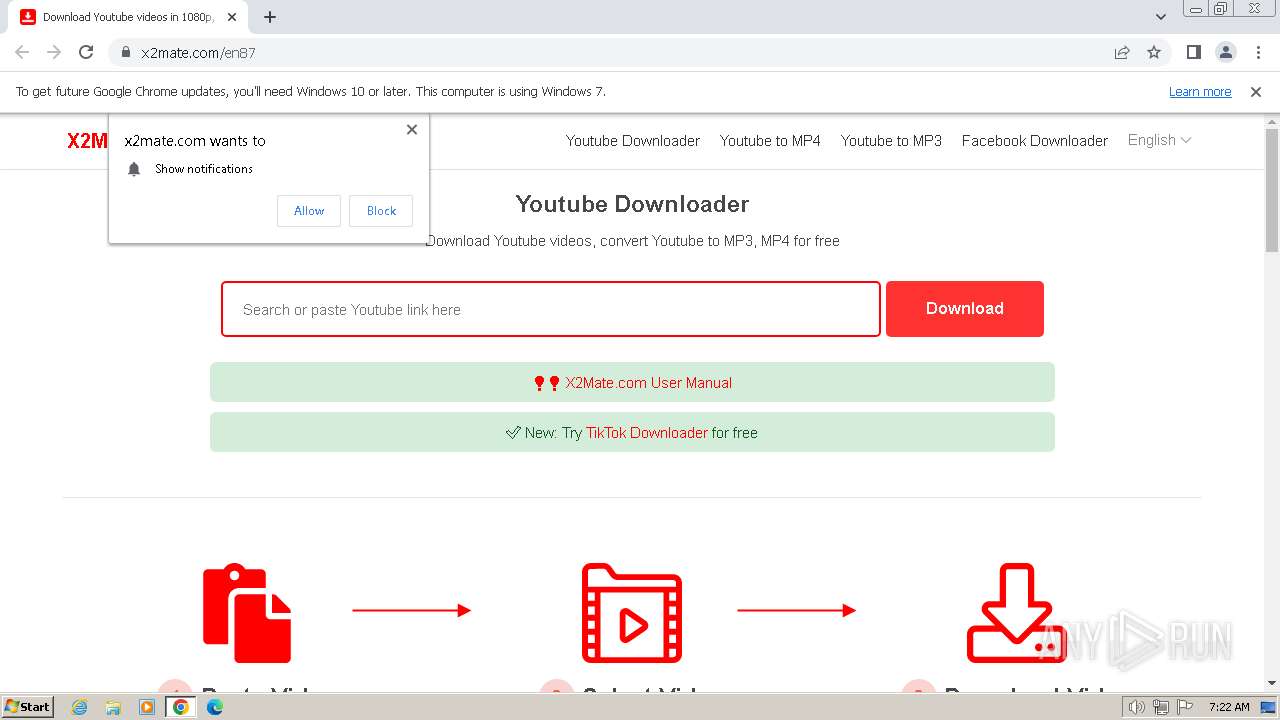Close the x2mate browser tab

pos(232,17)
